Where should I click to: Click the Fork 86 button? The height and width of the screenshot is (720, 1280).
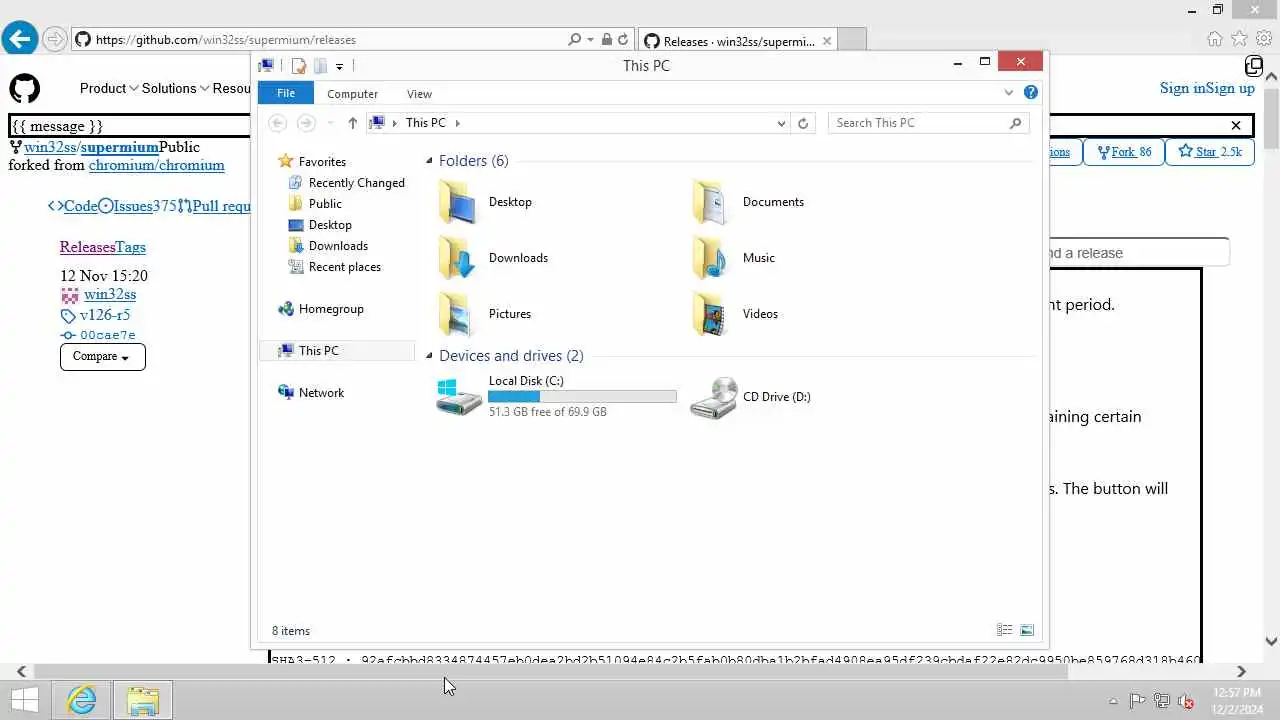click(1123, 152)
